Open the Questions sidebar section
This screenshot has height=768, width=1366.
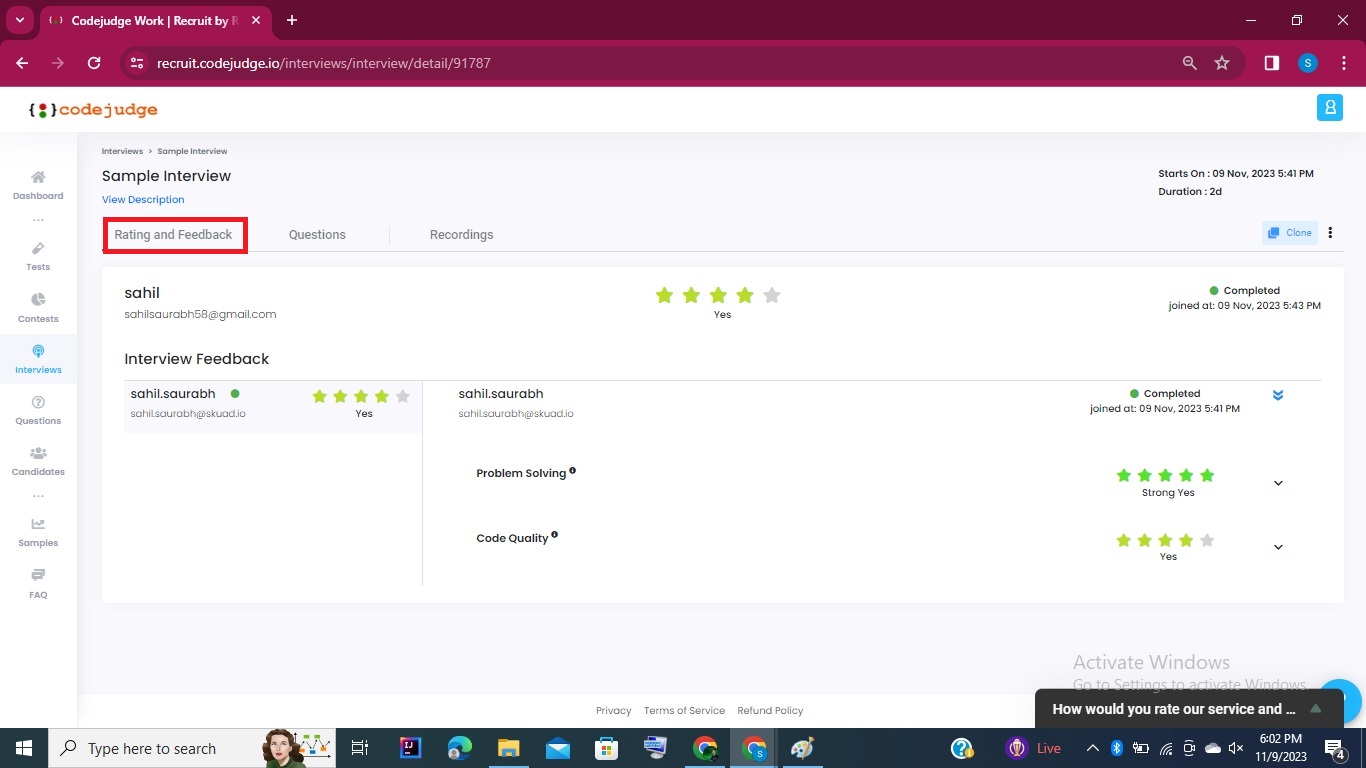pos(38,410)
